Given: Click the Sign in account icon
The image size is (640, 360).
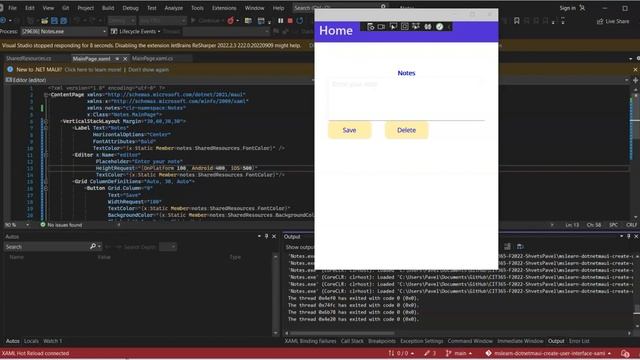Looking at the screenshot, I should [582, 8].
